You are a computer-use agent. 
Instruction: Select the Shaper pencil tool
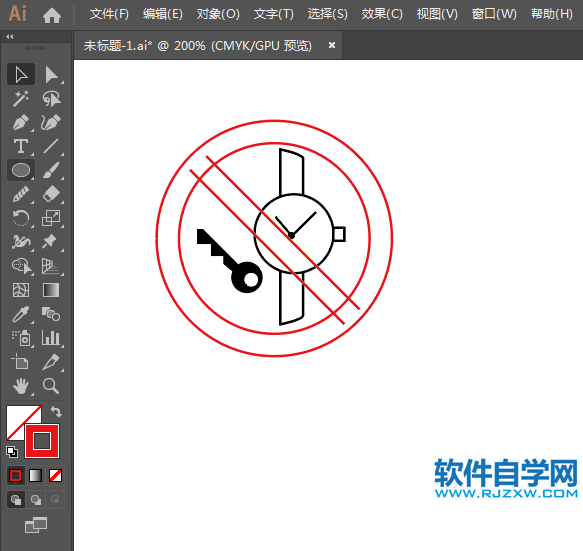21,194
